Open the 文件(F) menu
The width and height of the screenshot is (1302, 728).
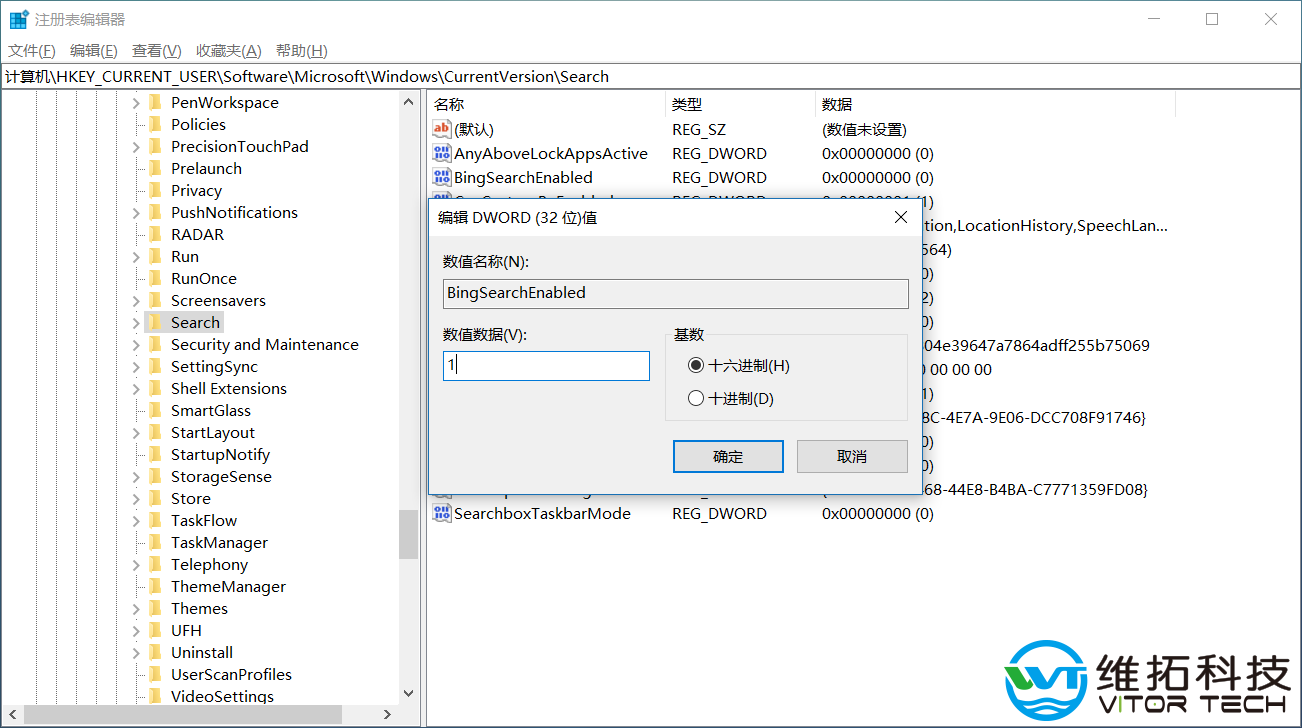point(32,51)
